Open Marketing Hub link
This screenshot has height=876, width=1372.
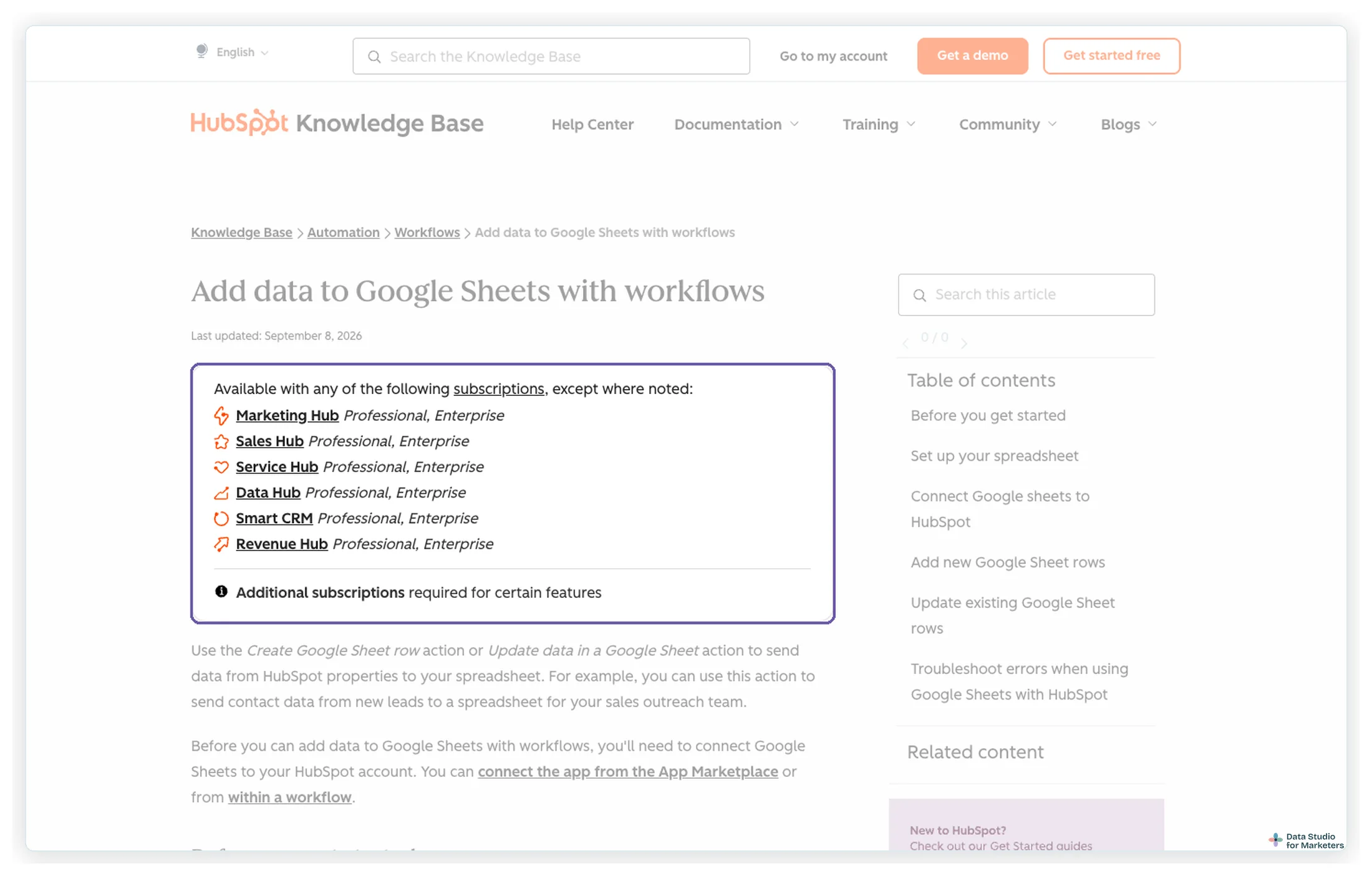287,415
